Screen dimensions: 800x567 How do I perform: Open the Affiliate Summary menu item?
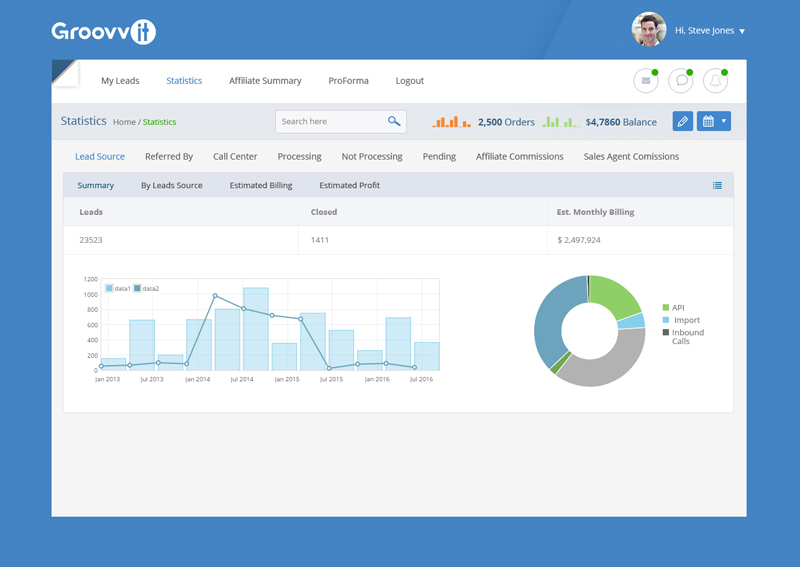[x=265, y=81]
